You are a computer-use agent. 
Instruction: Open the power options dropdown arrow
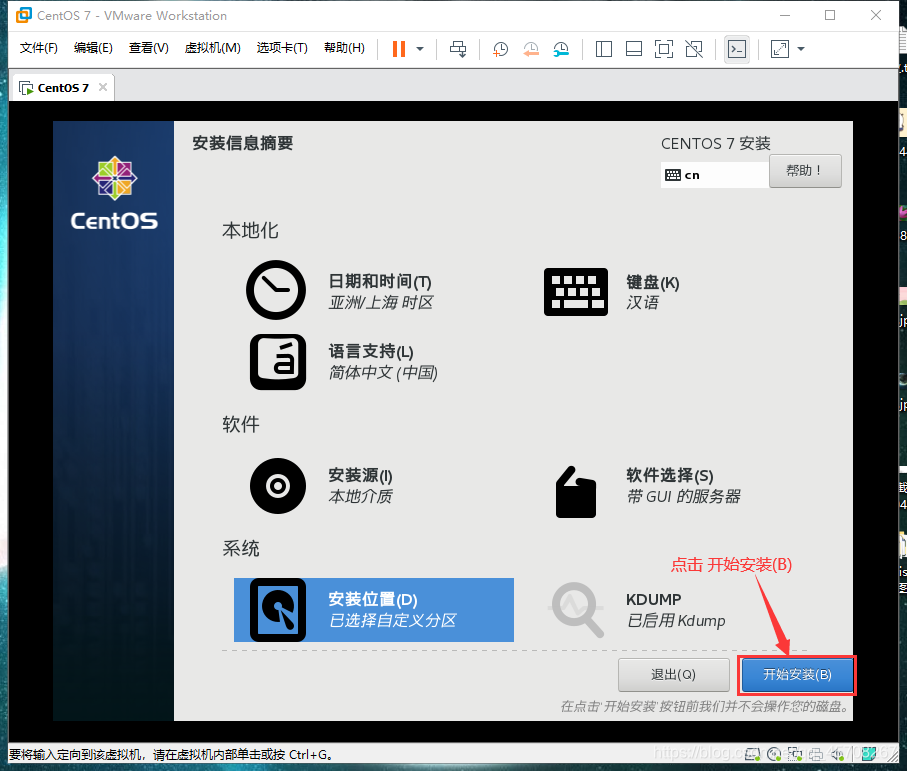pos(420,49)
